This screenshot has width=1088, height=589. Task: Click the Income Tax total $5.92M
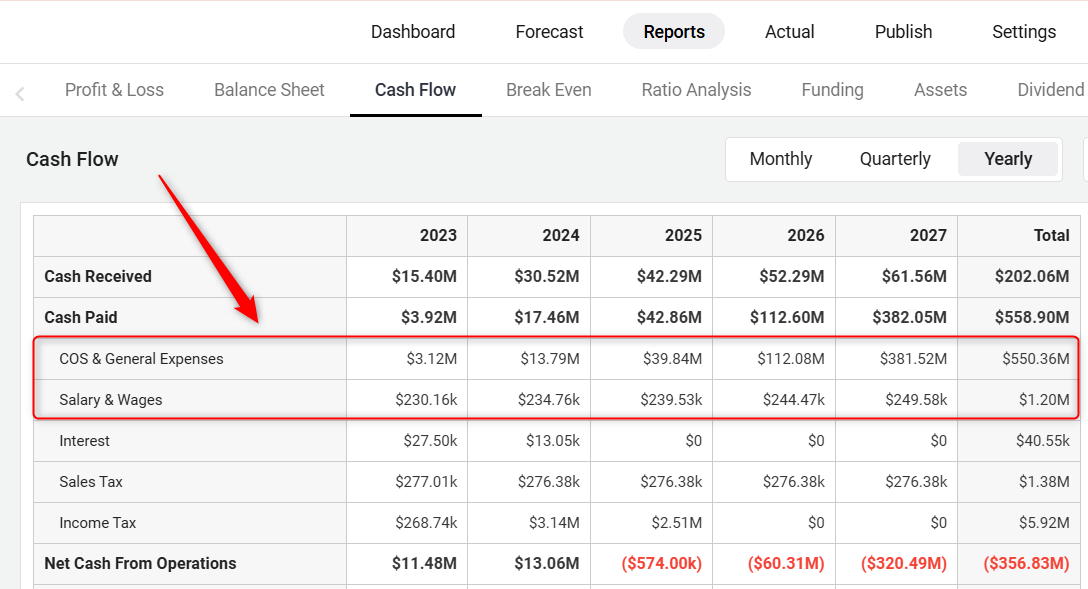(x=1044, y=522)
